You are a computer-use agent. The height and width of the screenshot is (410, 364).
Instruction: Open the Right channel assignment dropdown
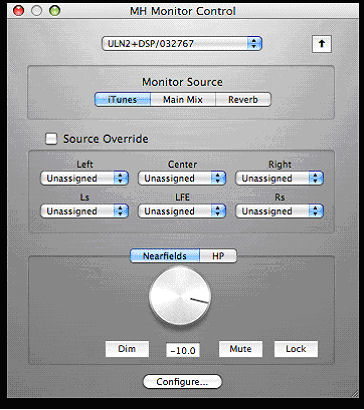pos(279,178)
